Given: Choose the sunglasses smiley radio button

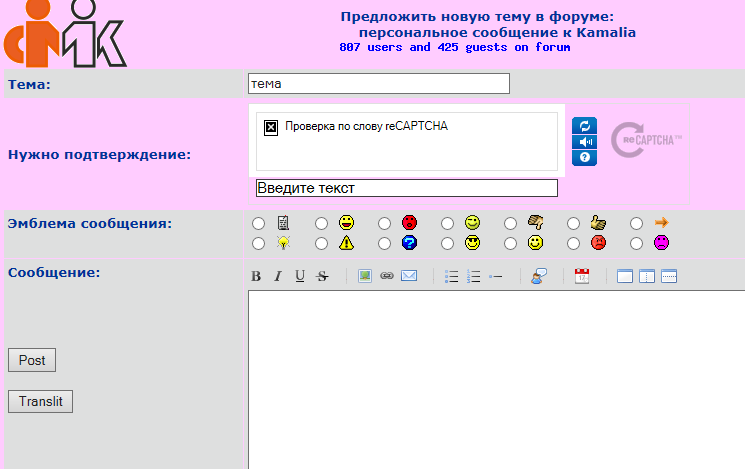Looking at the screenshot, I should click(x=448, y=244).
